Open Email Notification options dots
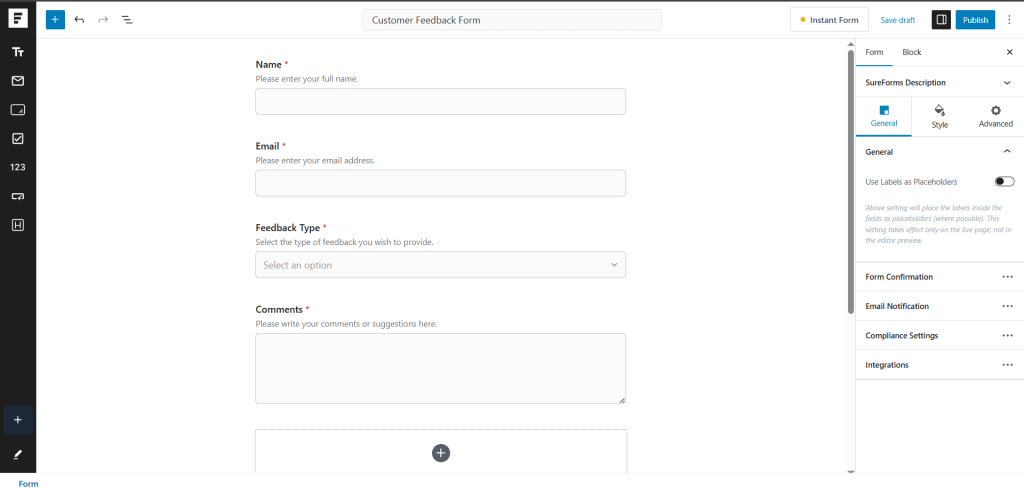The width and height of the screenshot is (1024, 491). [1008, 306]
